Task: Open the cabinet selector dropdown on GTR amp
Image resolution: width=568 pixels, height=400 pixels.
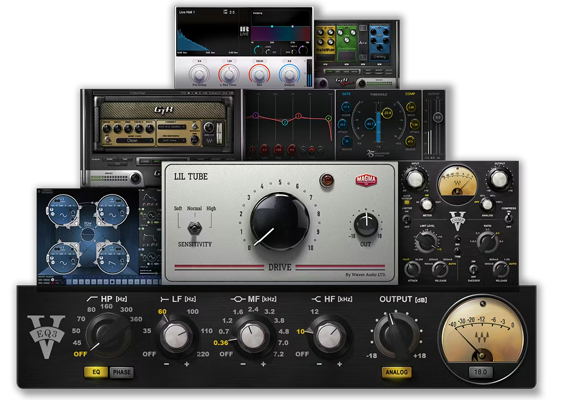Action: (172, 127)
